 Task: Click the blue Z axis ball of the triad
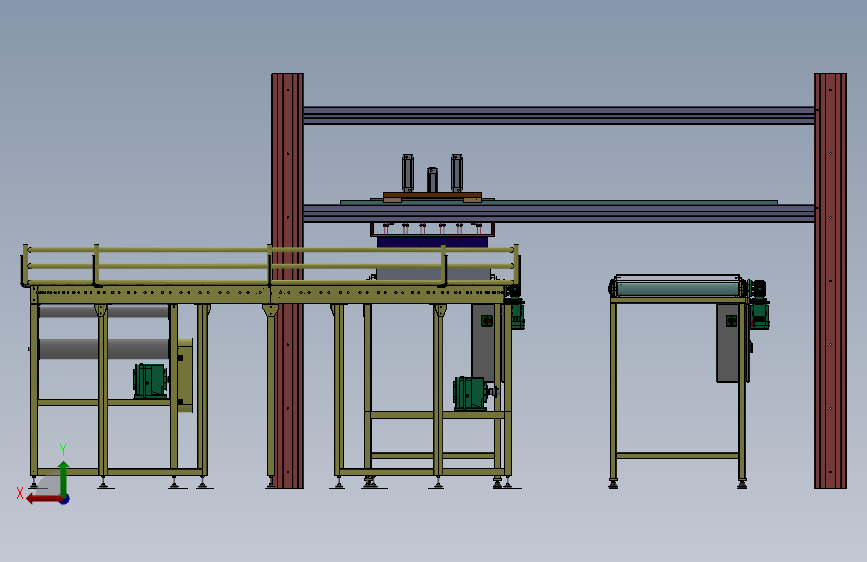pos(65,499)
